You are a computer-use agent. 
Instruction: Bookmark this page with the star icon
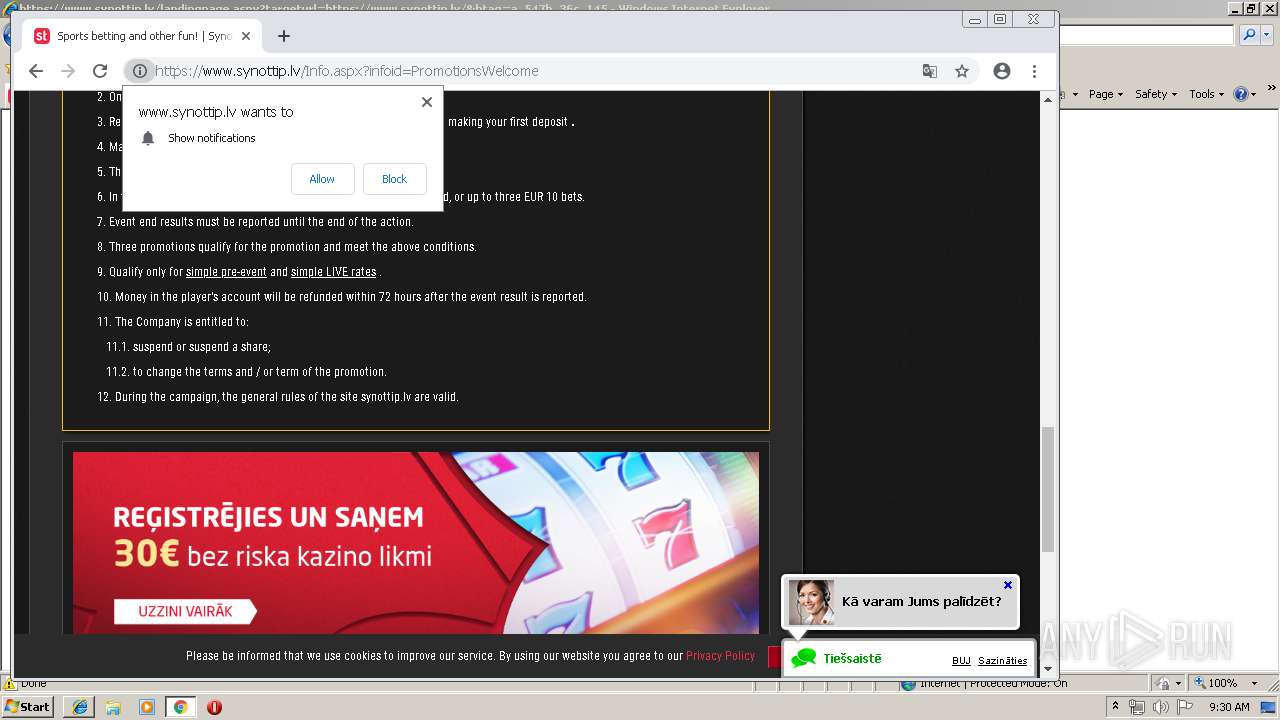[962, 71]
